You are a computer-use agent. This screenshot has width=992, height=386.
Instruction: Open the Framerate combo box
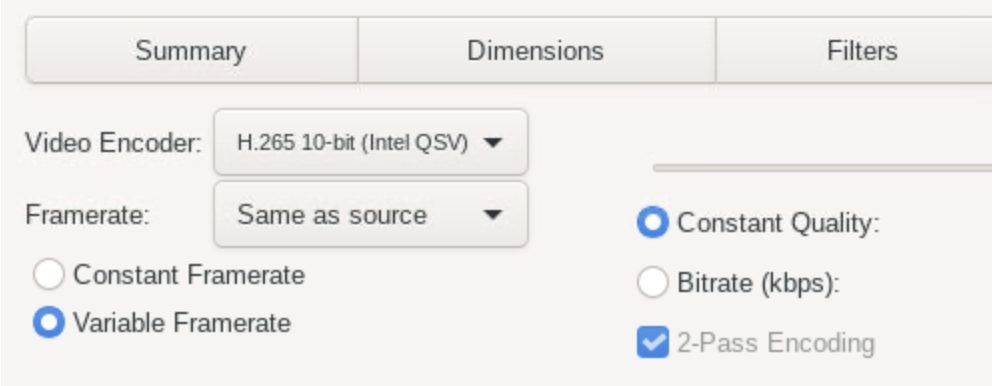coord(371,215)
